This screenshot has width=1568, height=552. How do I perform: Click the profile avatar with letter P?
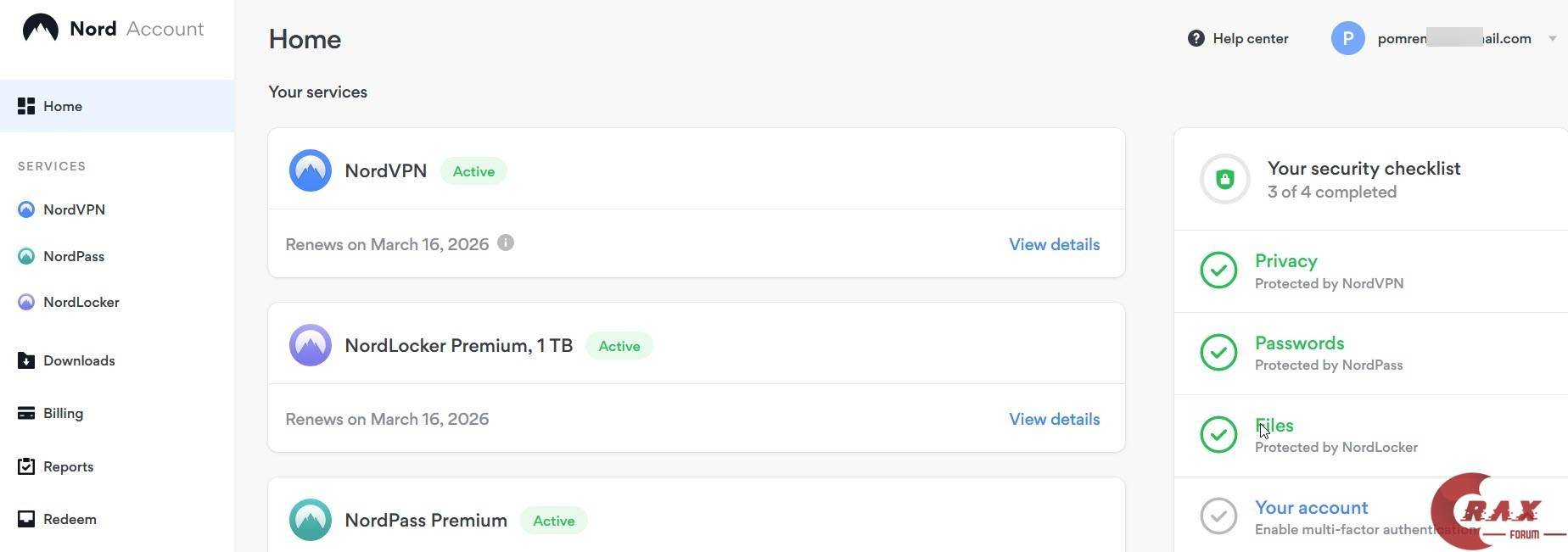tap(1347, 38)
